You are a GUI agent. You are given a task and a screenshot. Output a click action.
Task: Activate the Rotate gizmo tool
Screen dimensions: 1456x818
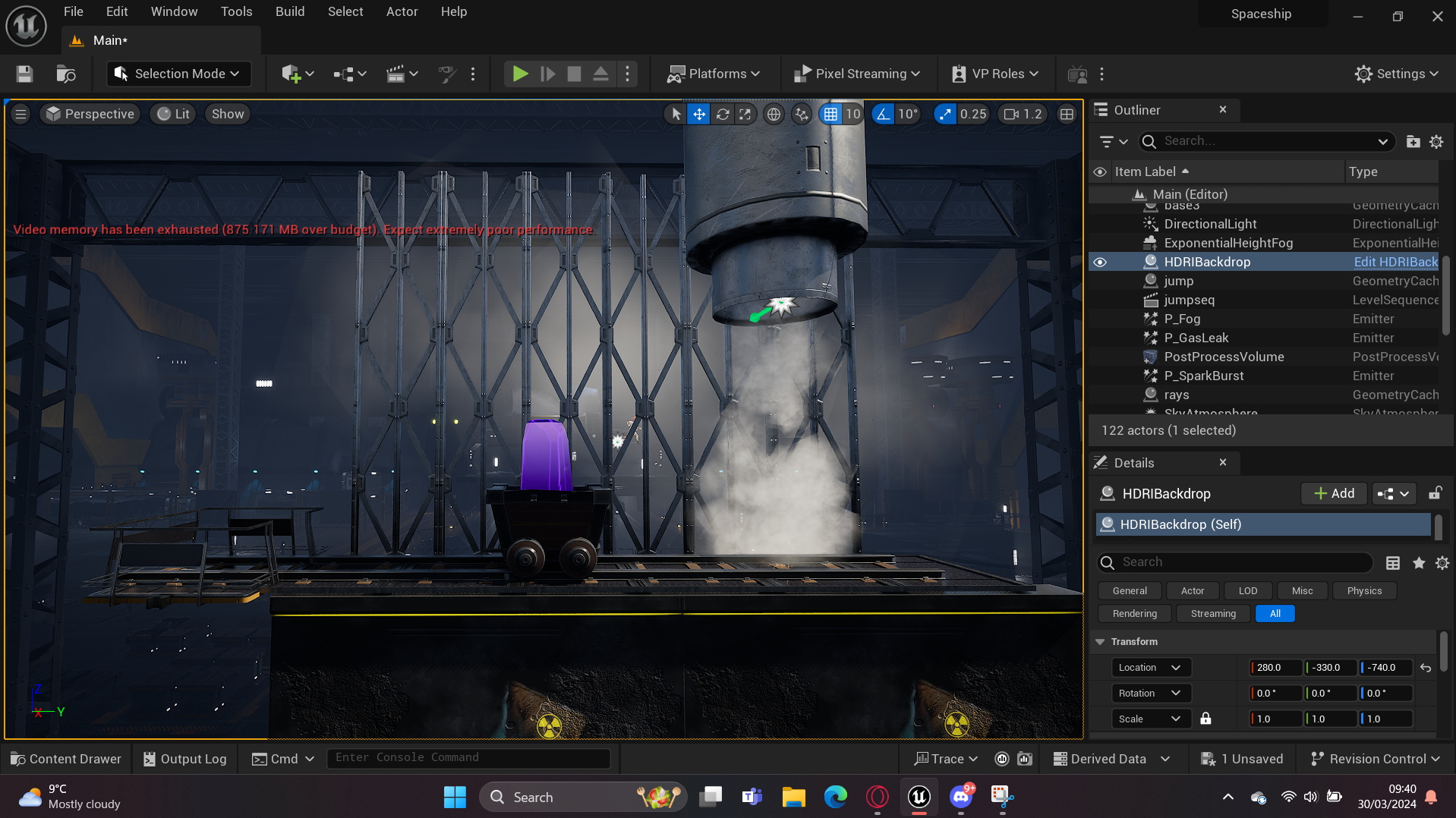[x=723, y=114]
